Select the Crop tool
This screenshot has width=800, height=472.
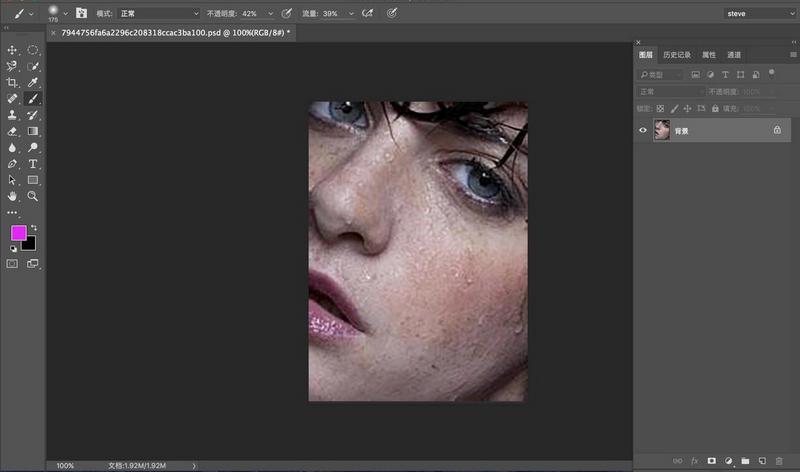pyautogui.click(x=12, y=82)
